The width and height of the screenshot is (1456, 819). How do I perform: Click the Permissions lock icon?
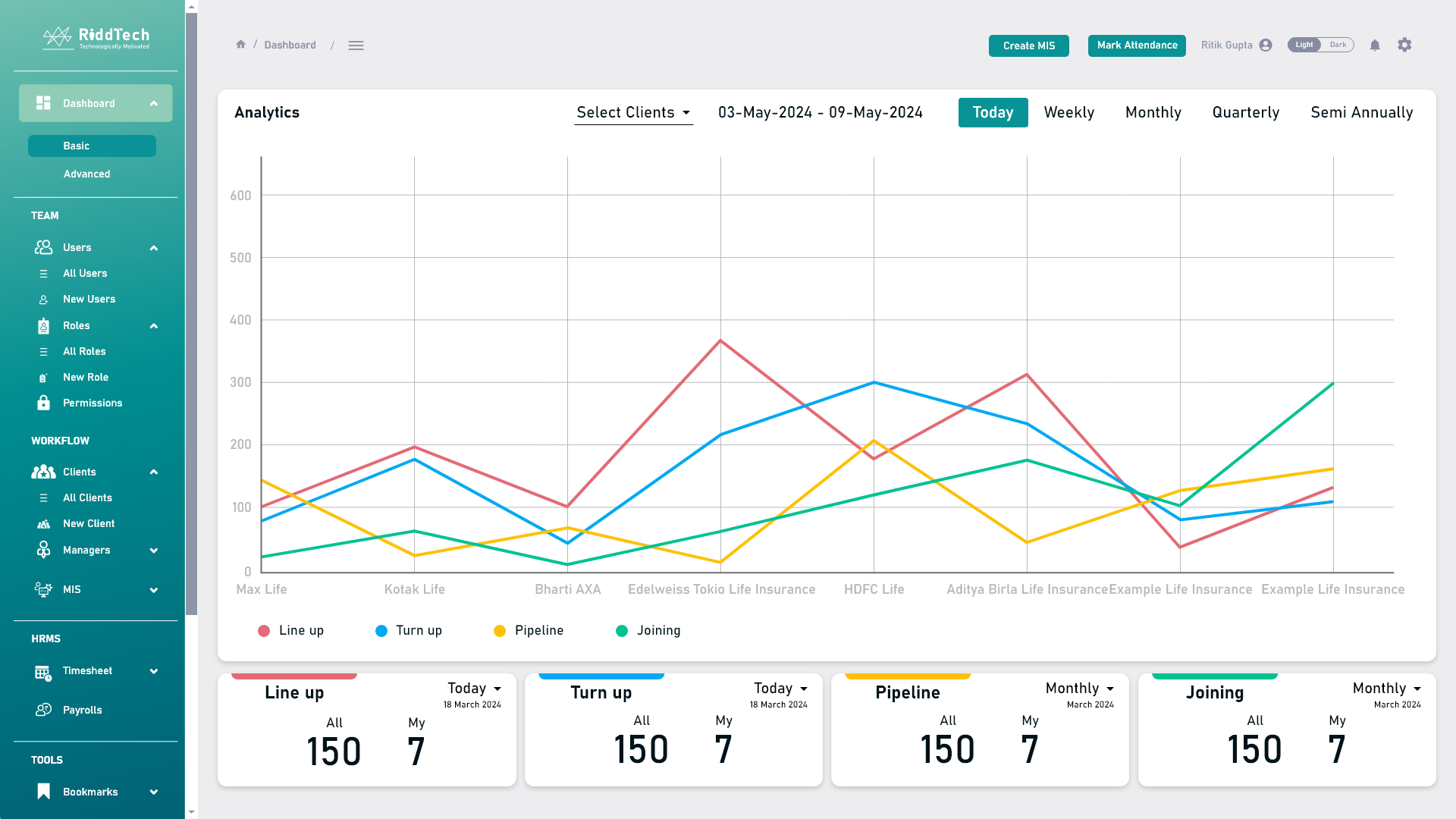coord(43,403)
